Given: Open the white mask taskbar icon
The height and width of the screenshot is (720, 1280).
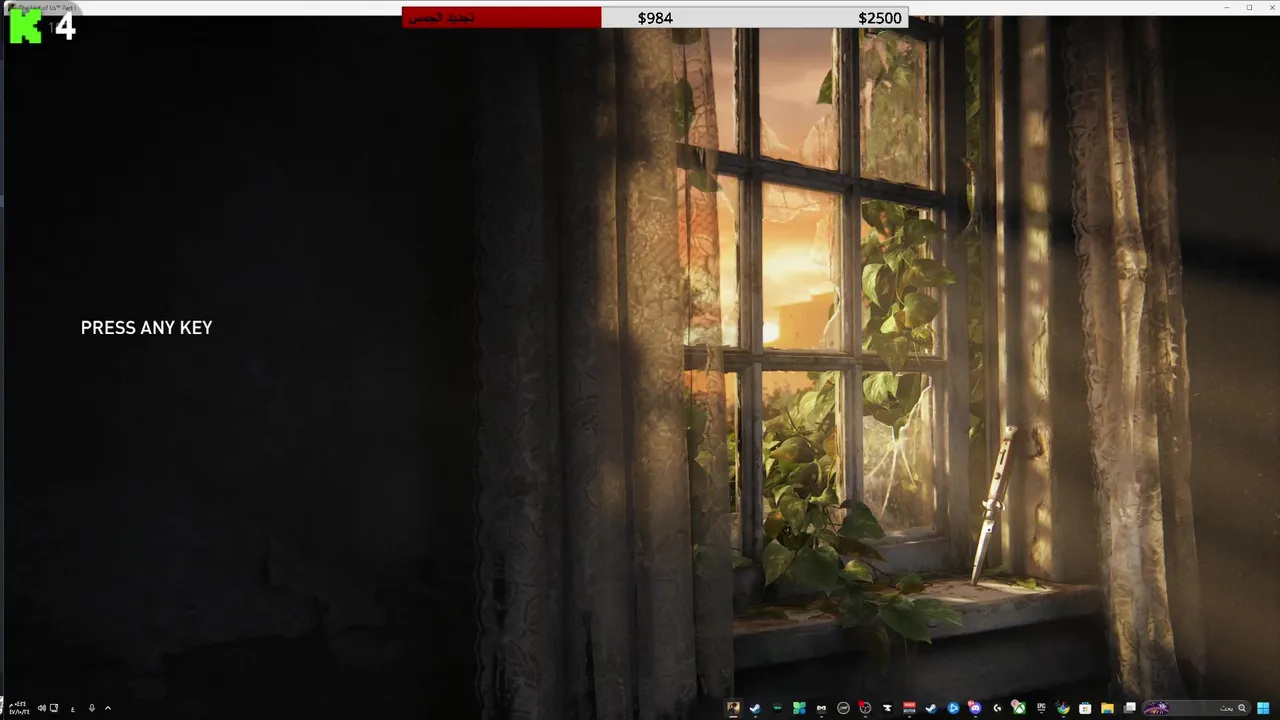Looking at the screenshot, I should [x=821, y=708].
